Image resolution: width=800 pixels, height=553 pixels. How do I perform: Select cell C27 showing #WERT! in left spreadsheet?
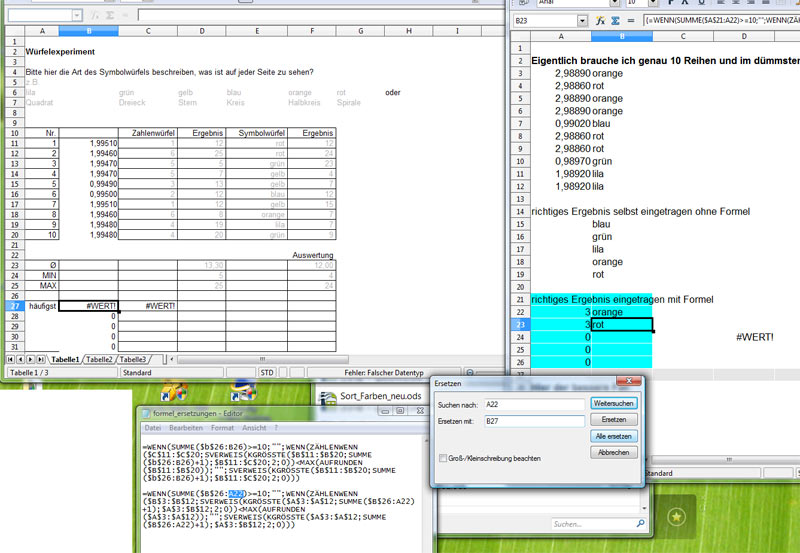pos(148,306)
